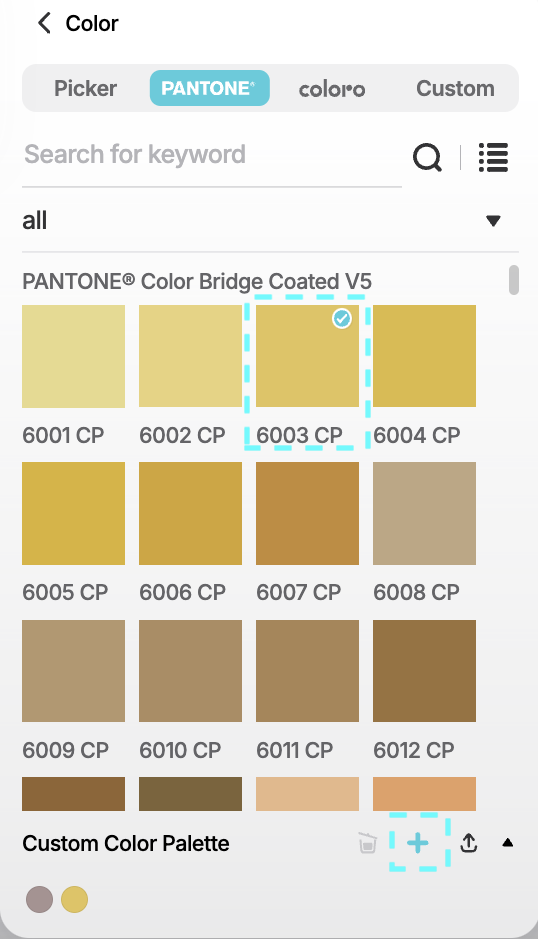The height and width of the screenshot is (939, 538).
Task: Uncheck the selected mark on 6003 CP
Action: (341, 319)
